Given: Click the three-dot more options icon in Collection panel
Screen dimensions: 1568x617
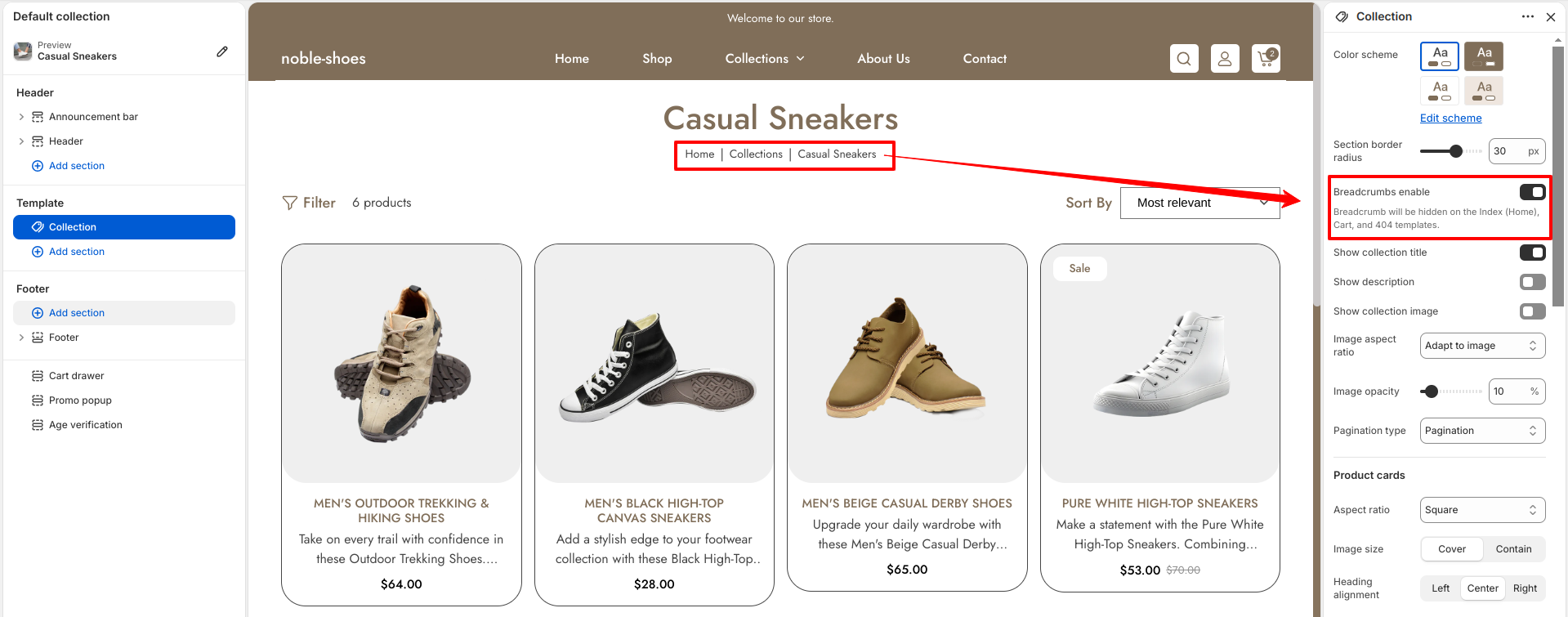Looking at the screenshot, I should 1528,16.
